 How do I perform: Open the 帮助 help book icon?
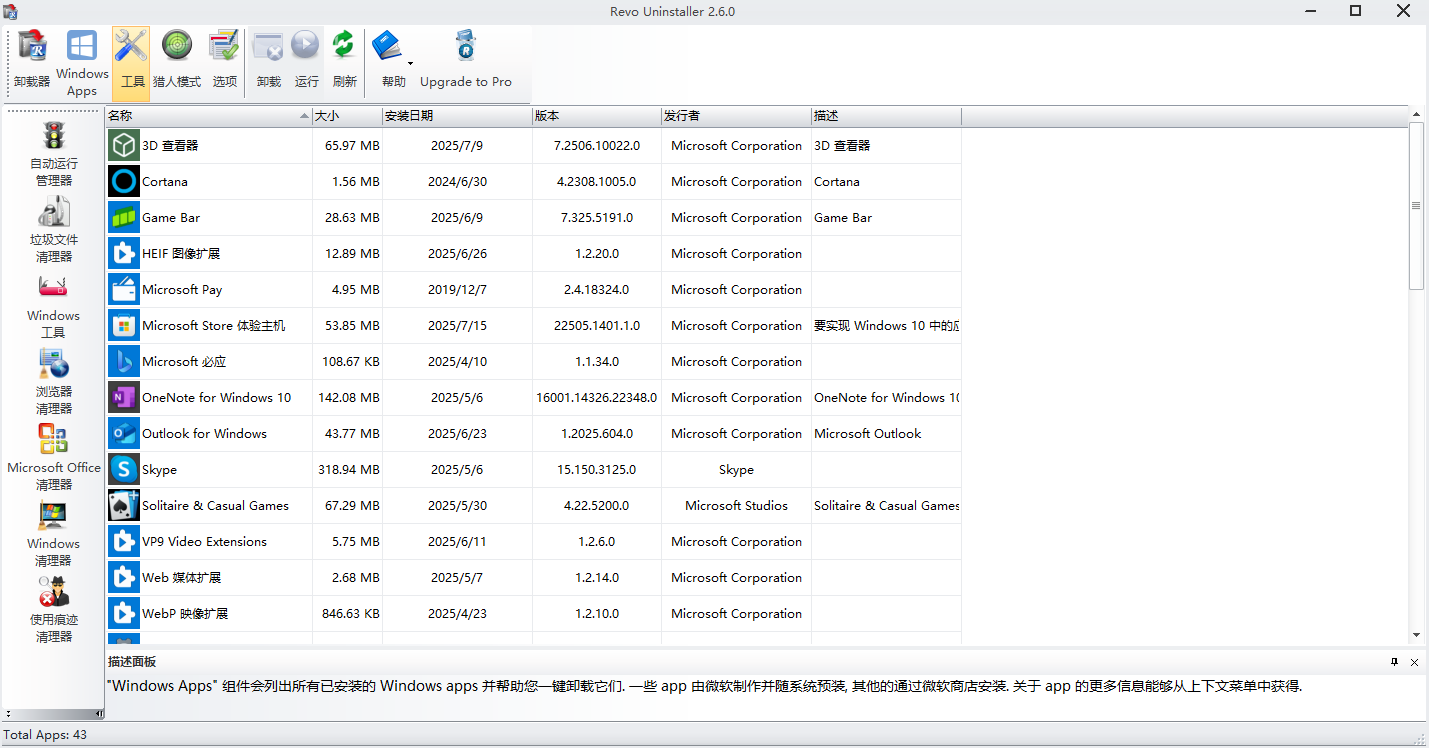pos(387,46)
